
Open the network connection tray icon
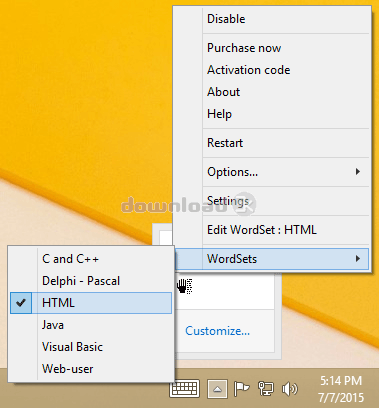tap(266, 389)
